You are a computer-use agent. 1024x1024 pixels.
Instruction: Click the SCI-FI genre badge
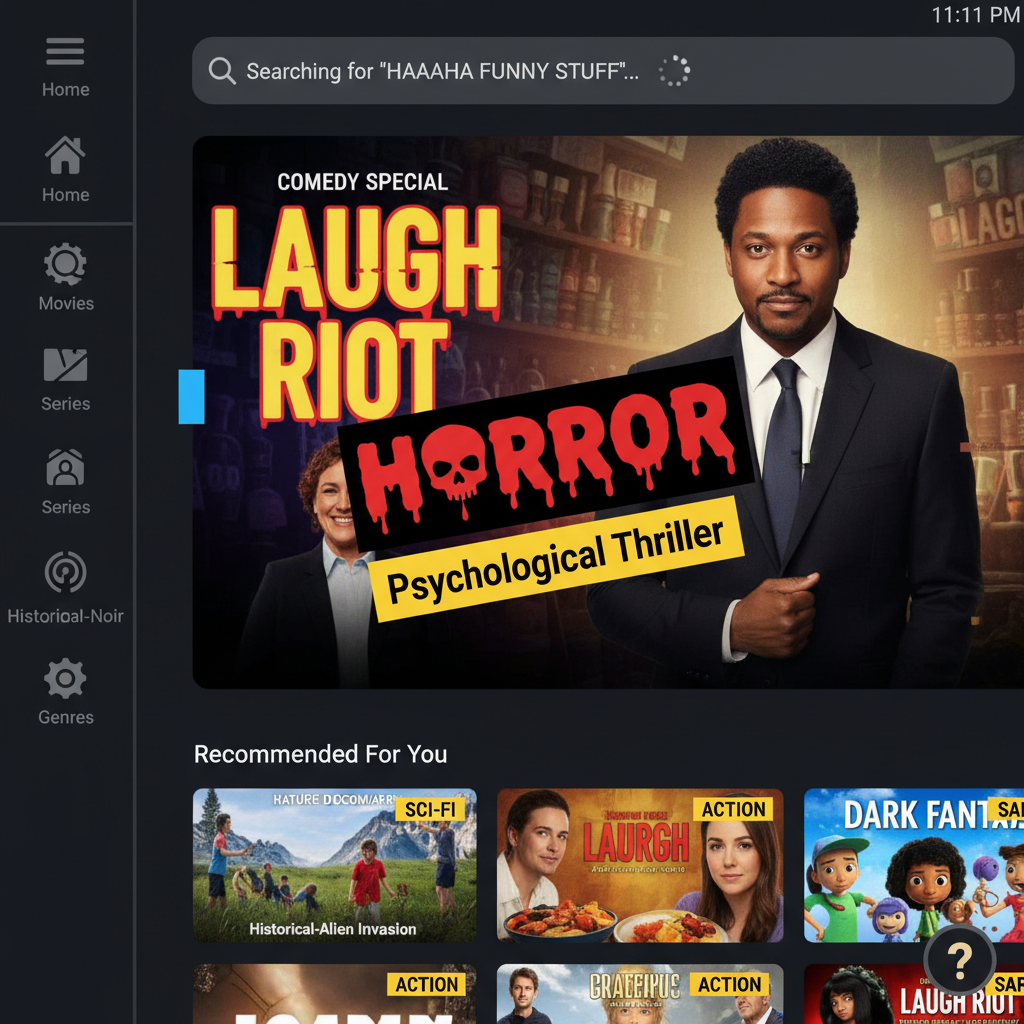pos(431,809)
